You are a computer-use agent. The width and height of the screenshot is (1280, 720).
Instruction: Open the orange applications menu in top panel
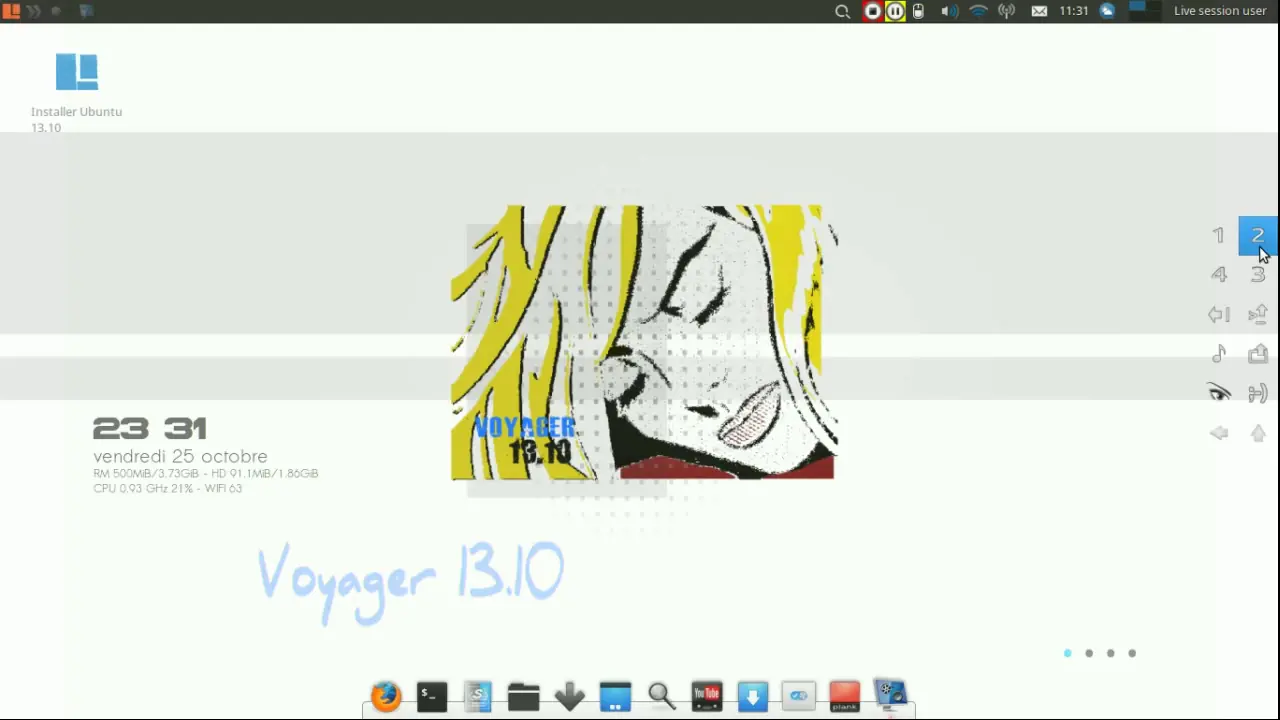pyautogui.click(x=11, y=11)
